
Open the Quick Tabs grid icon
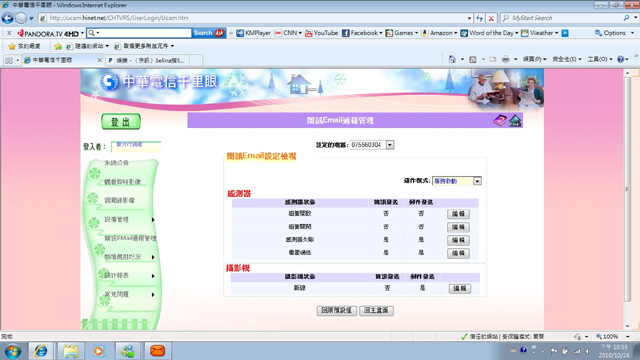point(9,60)
